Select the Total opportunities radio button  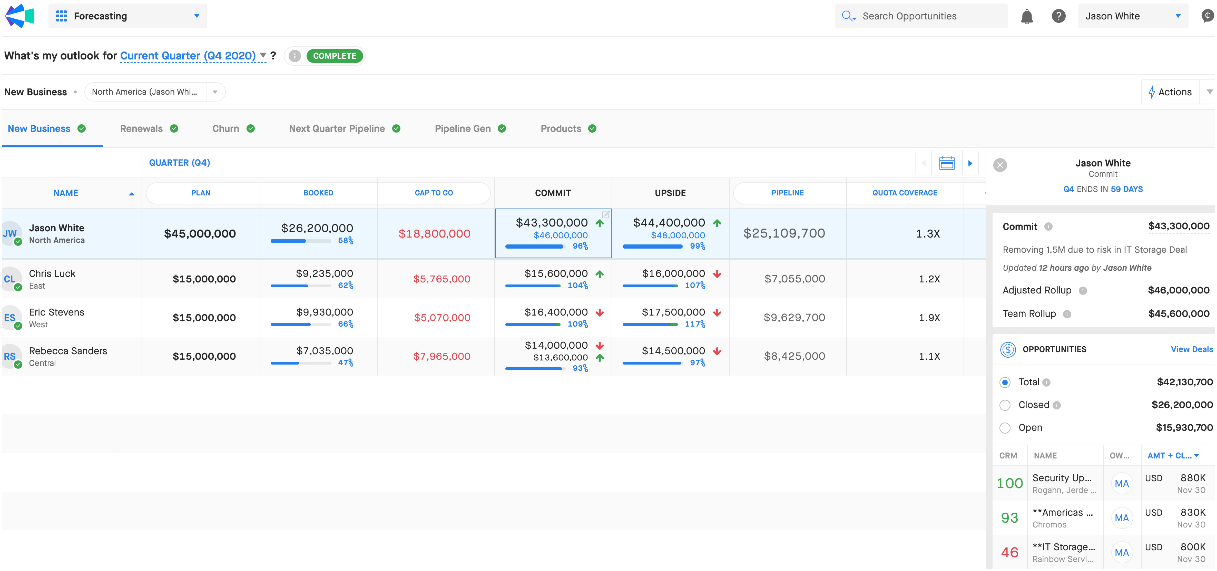(x=1005, y=382)
